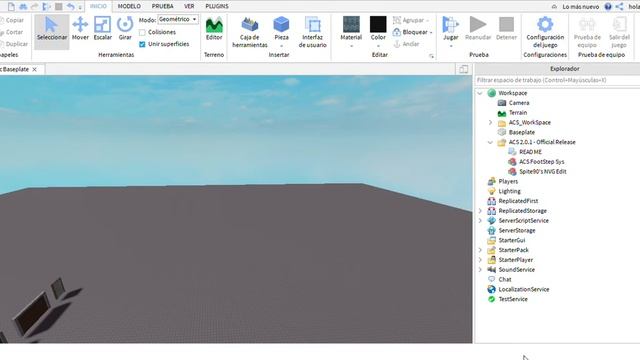Viewport: 640px width, 360px height.
Task: Select Terrain in the Explorer
Action: (518, 113)
